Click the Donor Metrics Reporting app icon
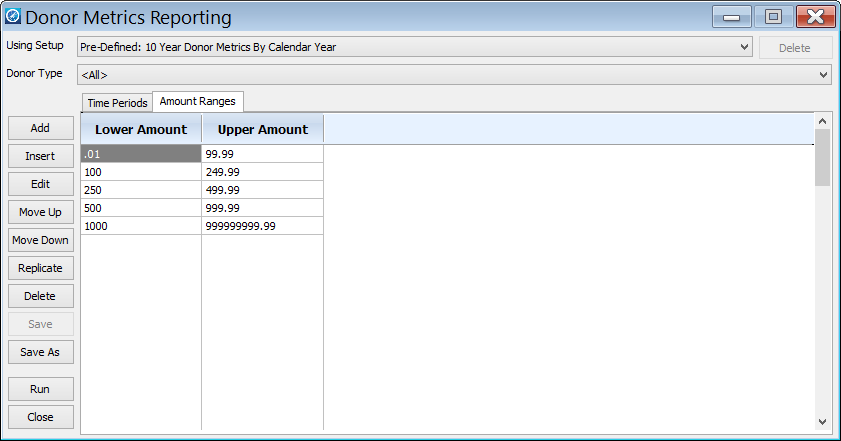 13,17
